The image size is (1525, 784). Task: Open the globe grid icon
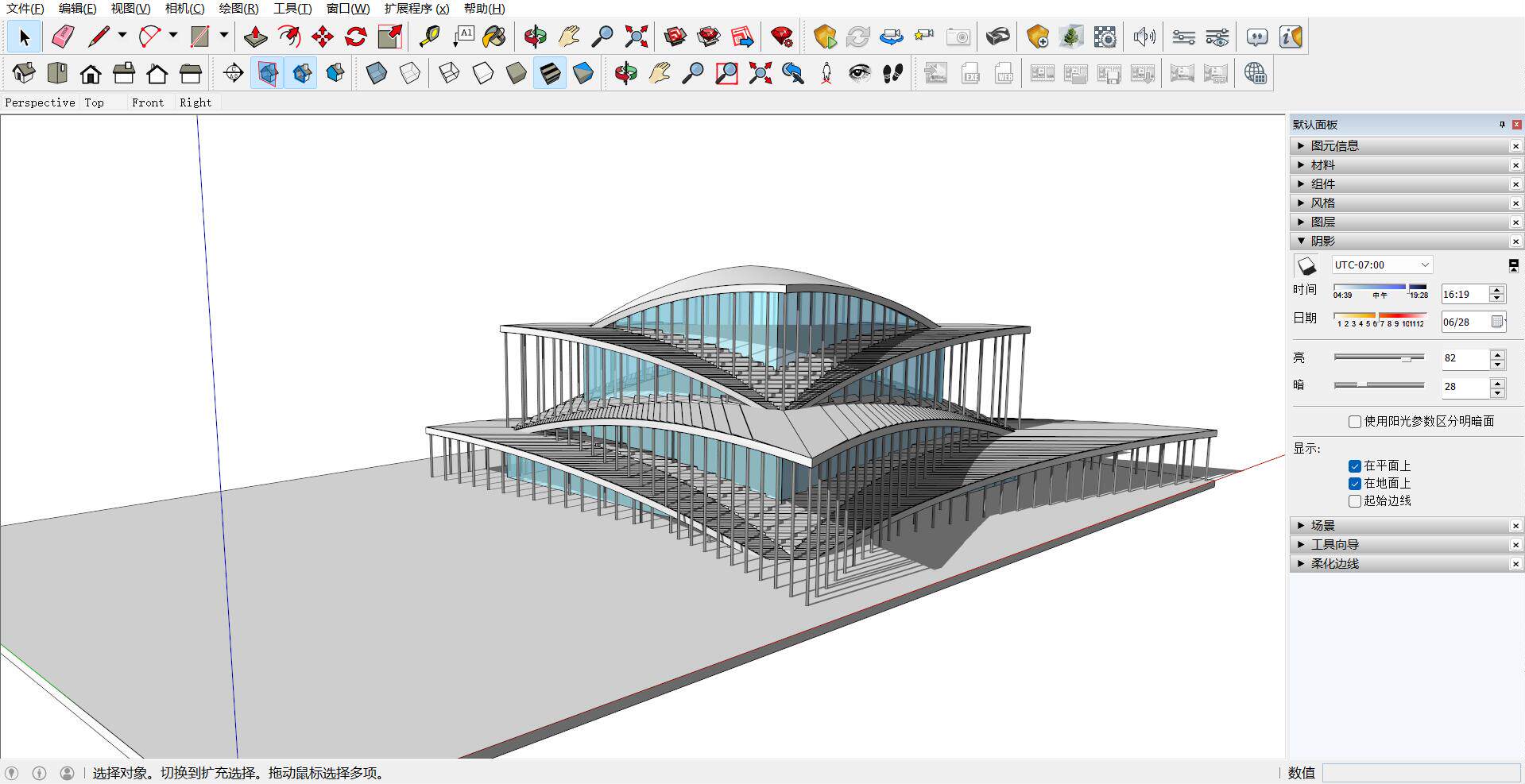pyautogui.click(x=1255, y=73)
